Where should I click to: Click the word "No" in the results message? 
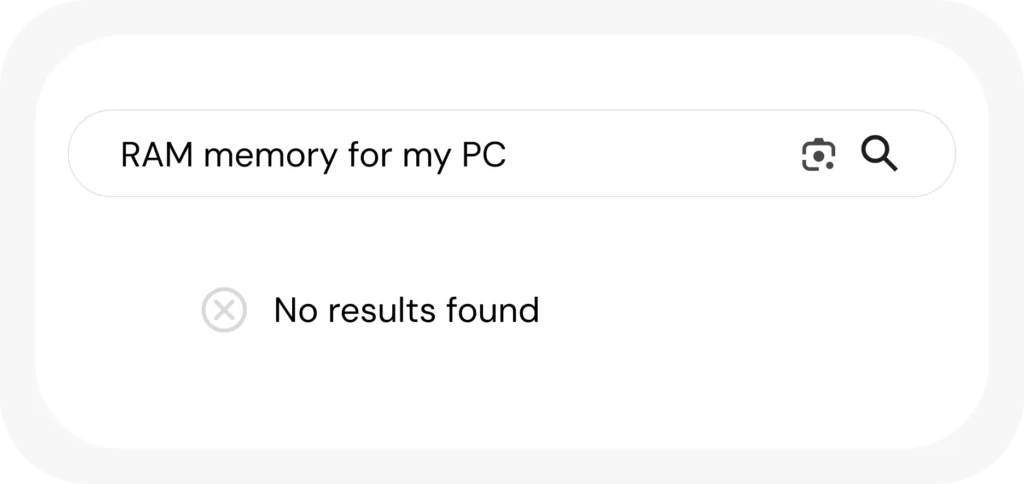295,310
